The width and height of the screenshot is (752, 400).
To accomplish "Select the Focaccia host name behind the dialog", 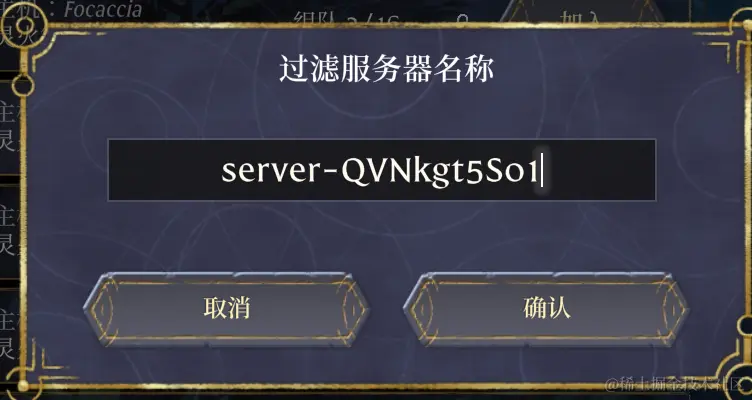I will coord(103,10).
